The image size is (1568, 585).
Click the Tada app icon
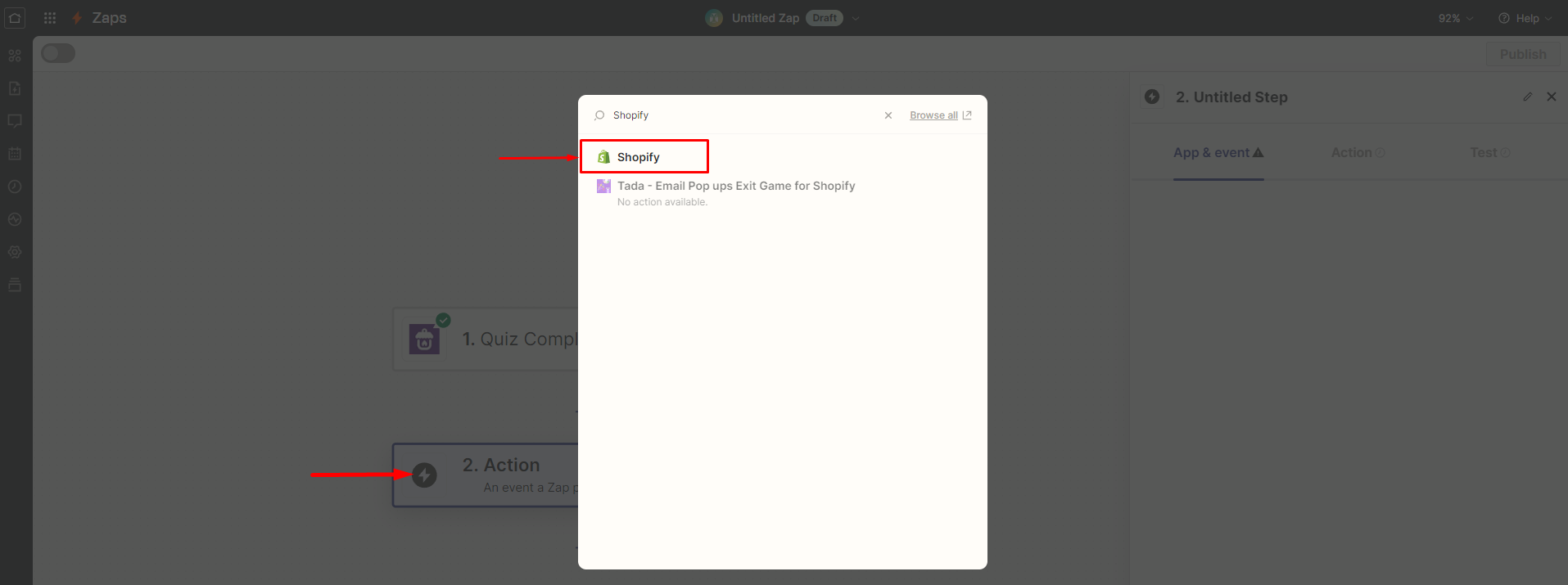tap(603, 186)
